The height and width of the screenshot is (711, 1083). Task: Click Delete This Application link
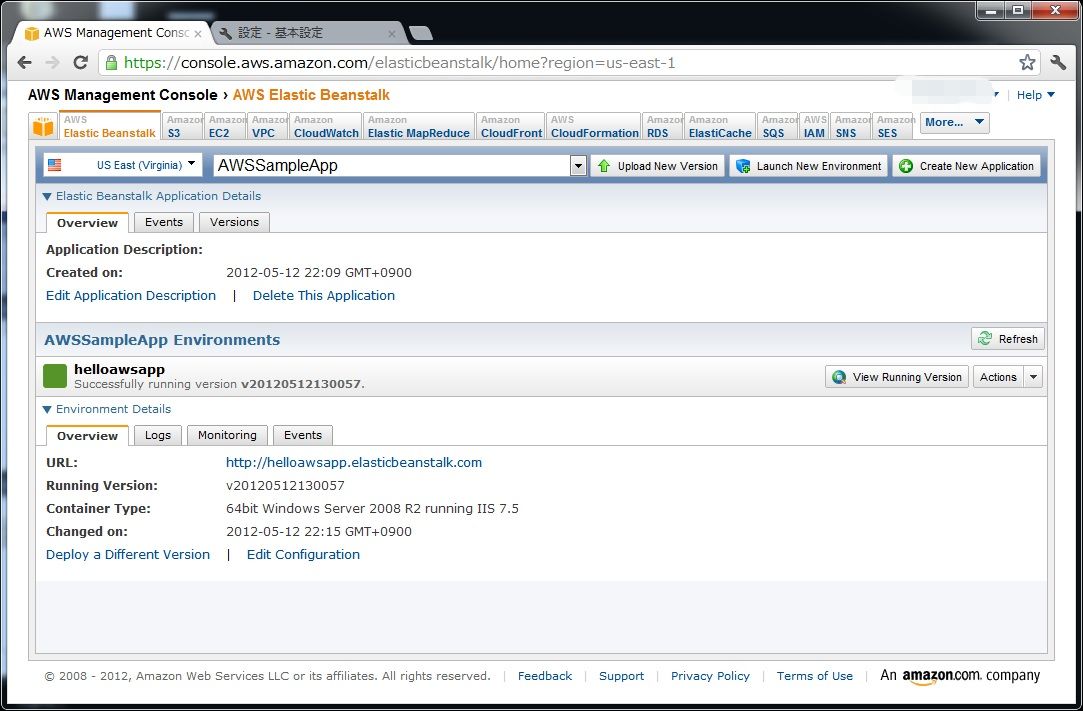tap(324, 296)
